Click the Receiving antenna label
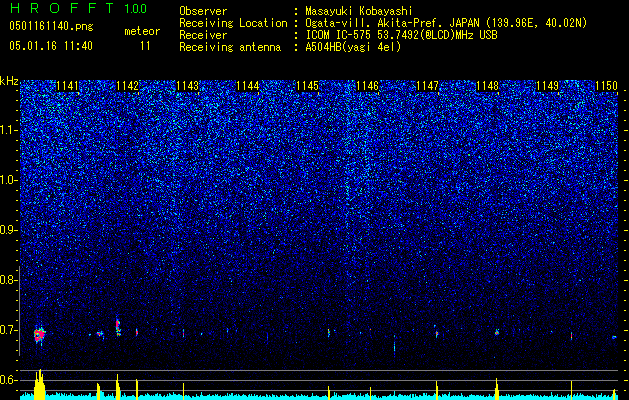The height and width of the screenshot is (400, 629). click(230, 47)
